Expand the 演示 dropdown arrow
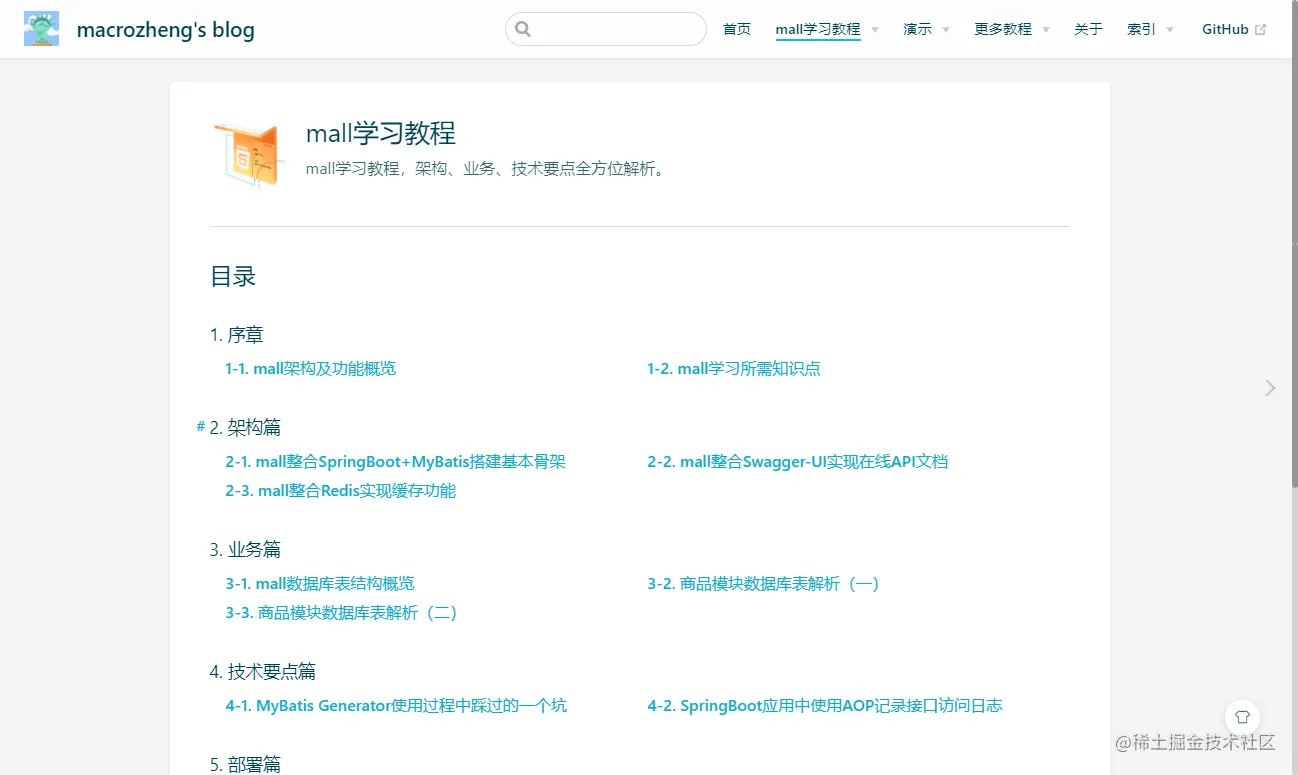The height and width of the screenshot is (775, 1298). 946,30
